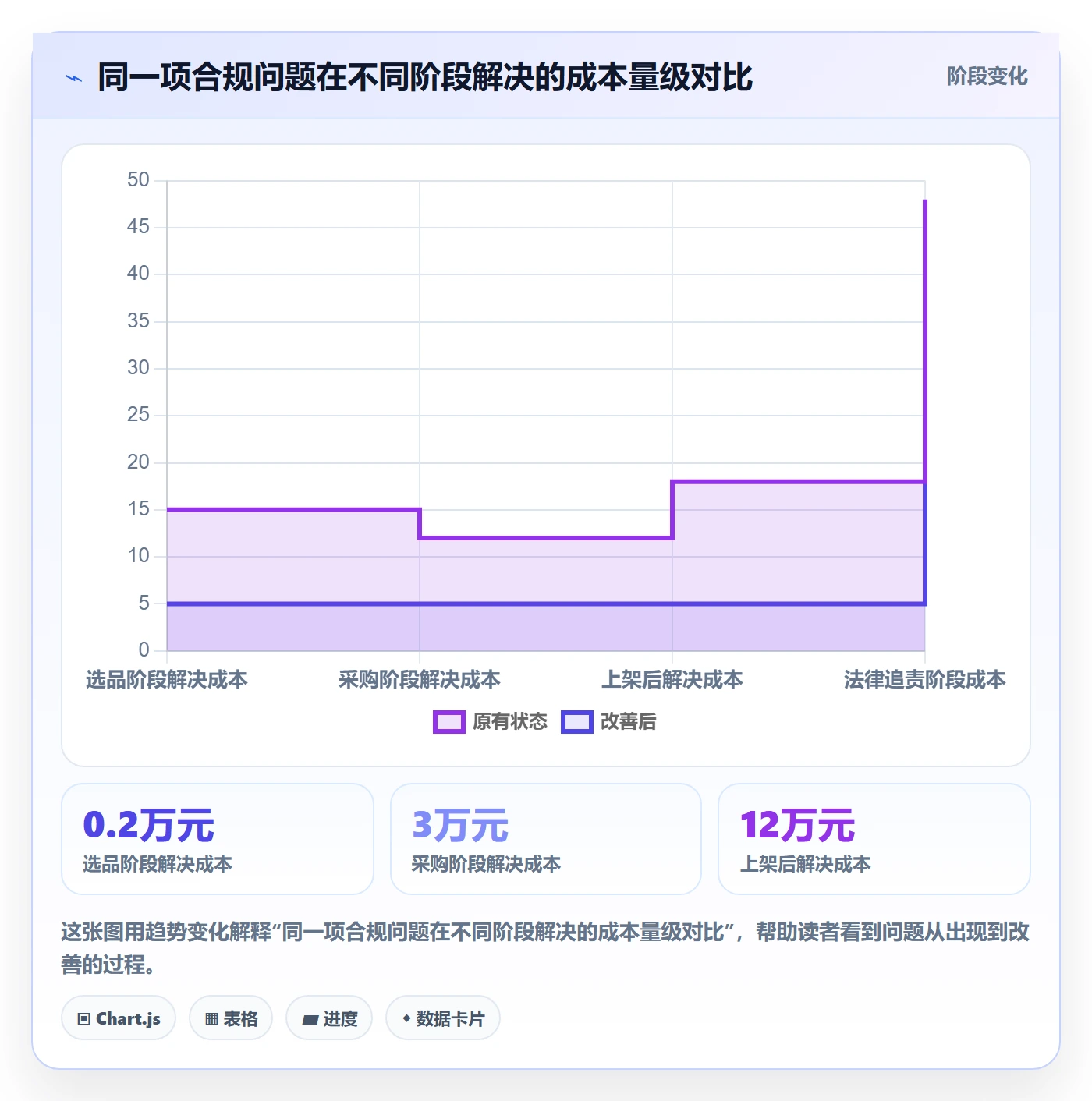This screenshot has height=1101, width=1092.
Task: Click the y-axis value 0
Action: click(144, 650)
